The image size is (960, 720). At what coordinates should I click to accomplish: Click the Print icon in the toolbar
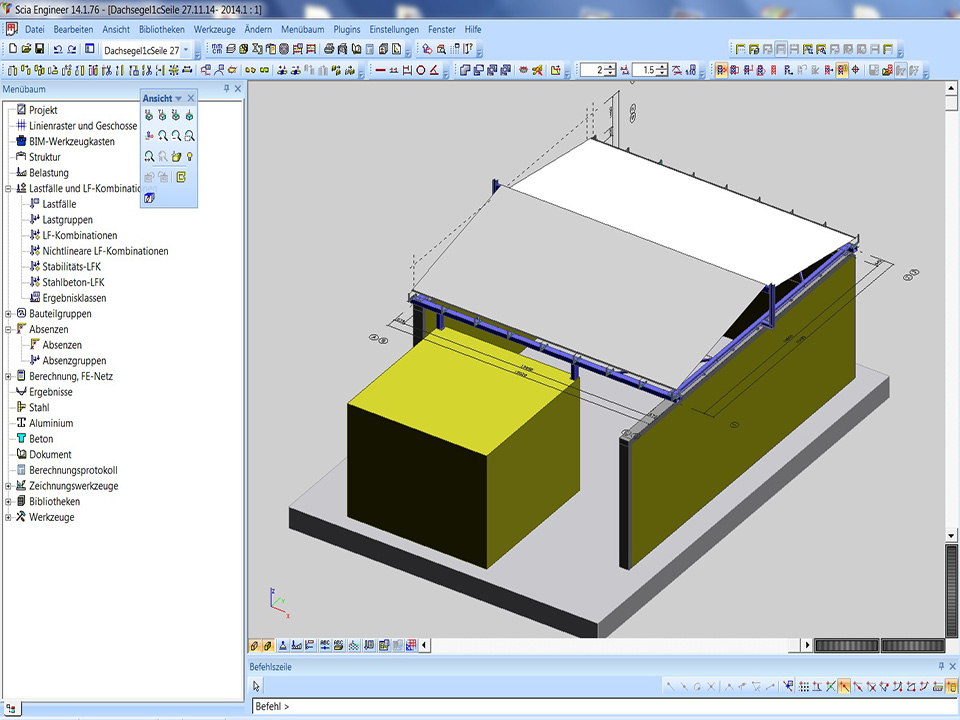click(329, 49)
